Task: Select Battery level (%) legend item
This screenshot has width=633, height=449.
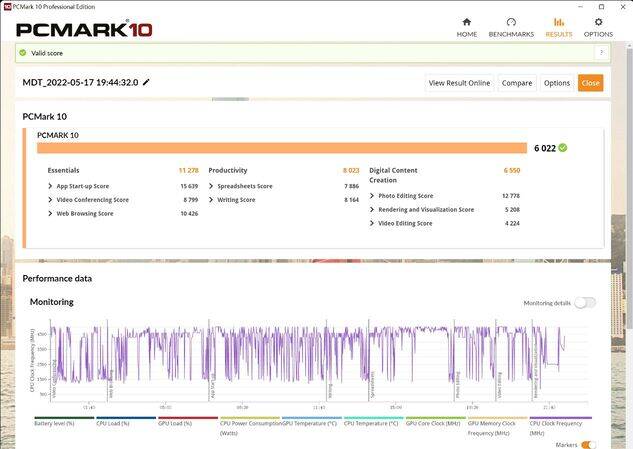Action: tap(64, 422)
